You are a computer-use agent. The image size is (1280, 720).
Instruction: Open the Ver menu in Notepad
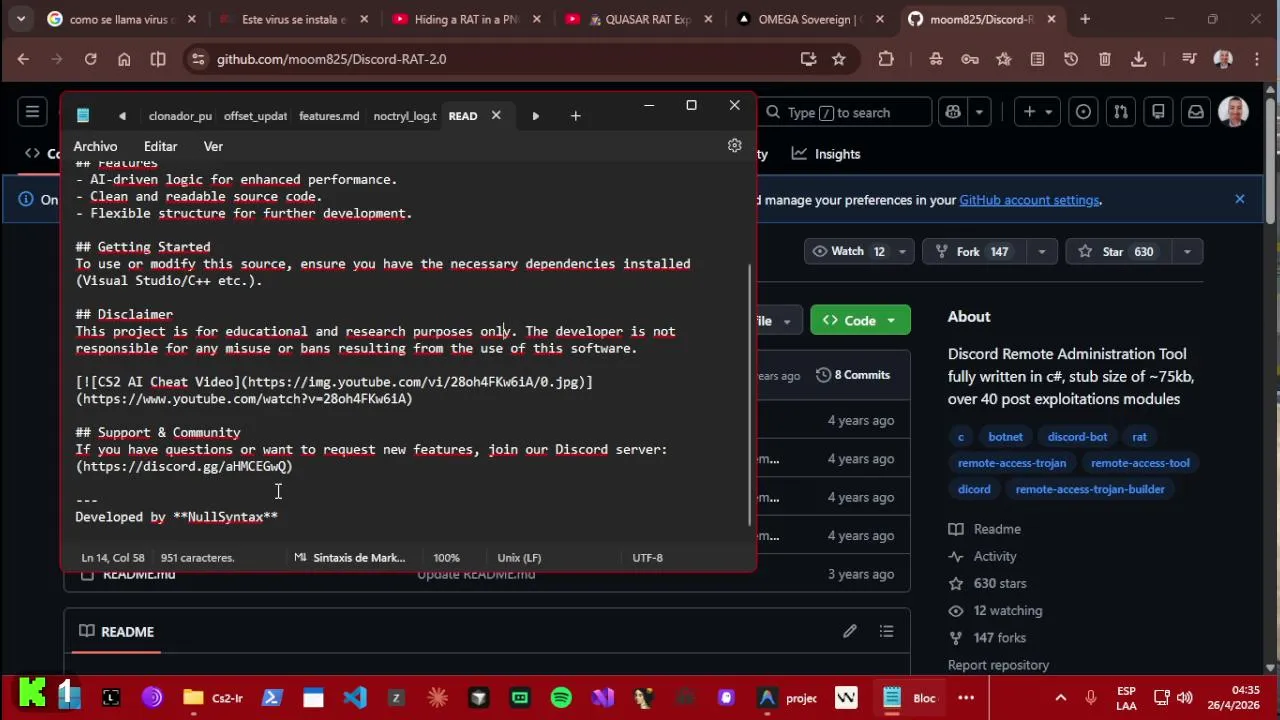click(213, 146)
